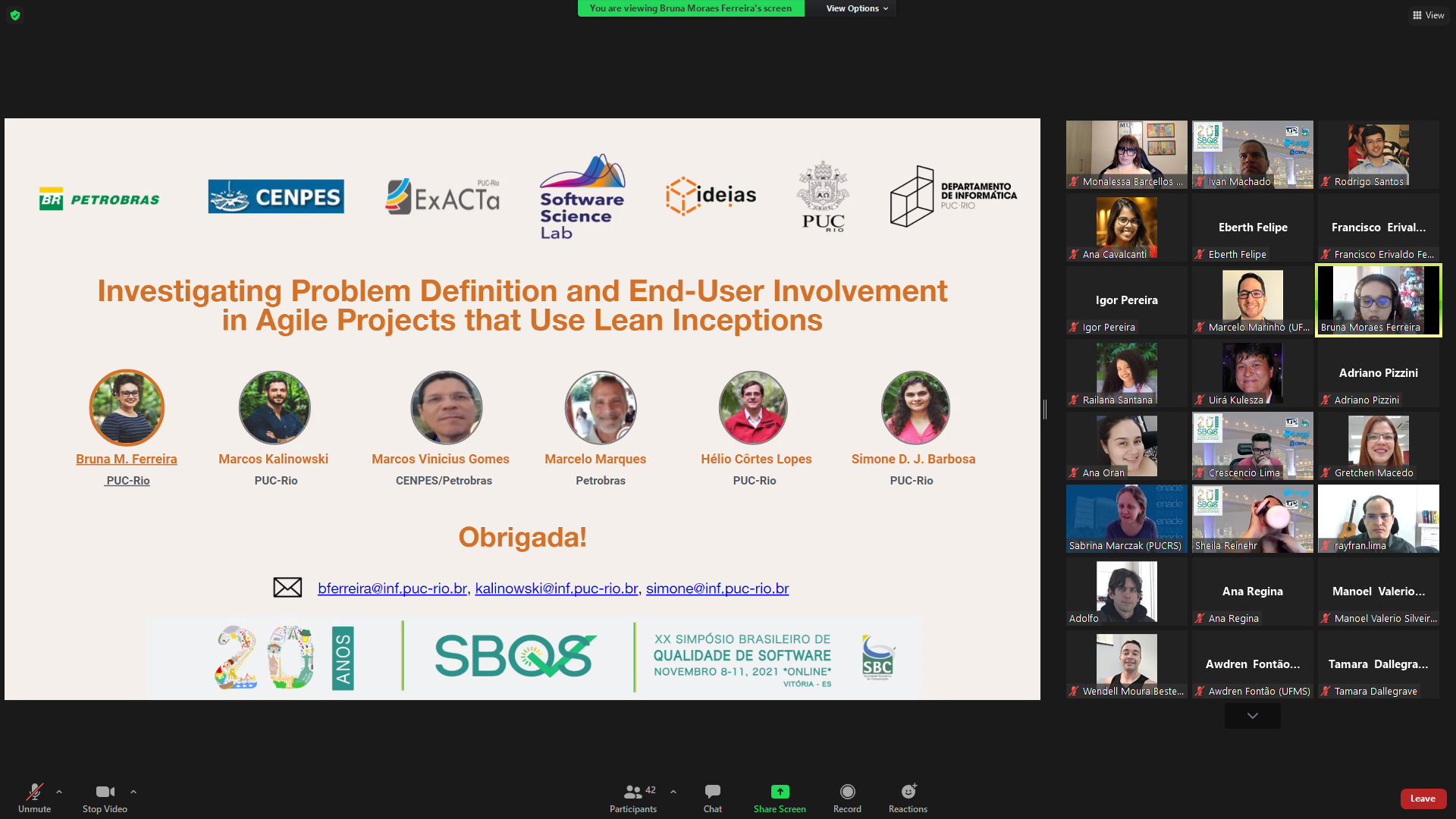Expand audio options arrow beside Unmute
The height and width of the screenshot is (819, 1456).
(59, 792)
